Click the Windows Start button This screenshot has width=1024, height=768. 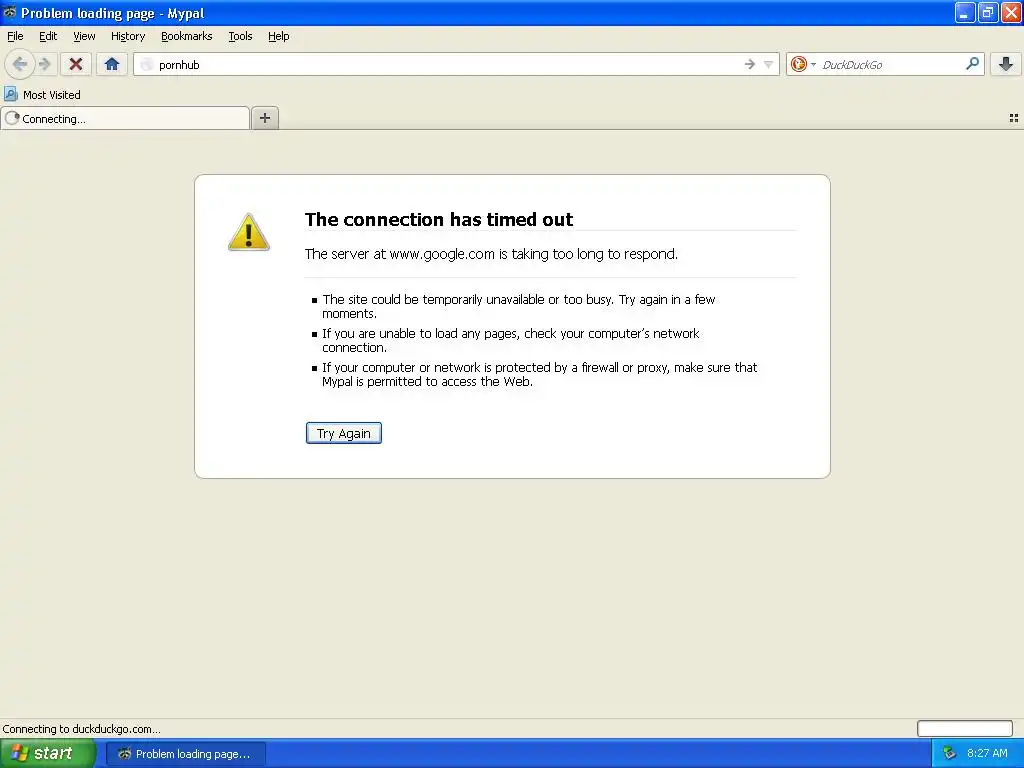[x=47, y=753]
